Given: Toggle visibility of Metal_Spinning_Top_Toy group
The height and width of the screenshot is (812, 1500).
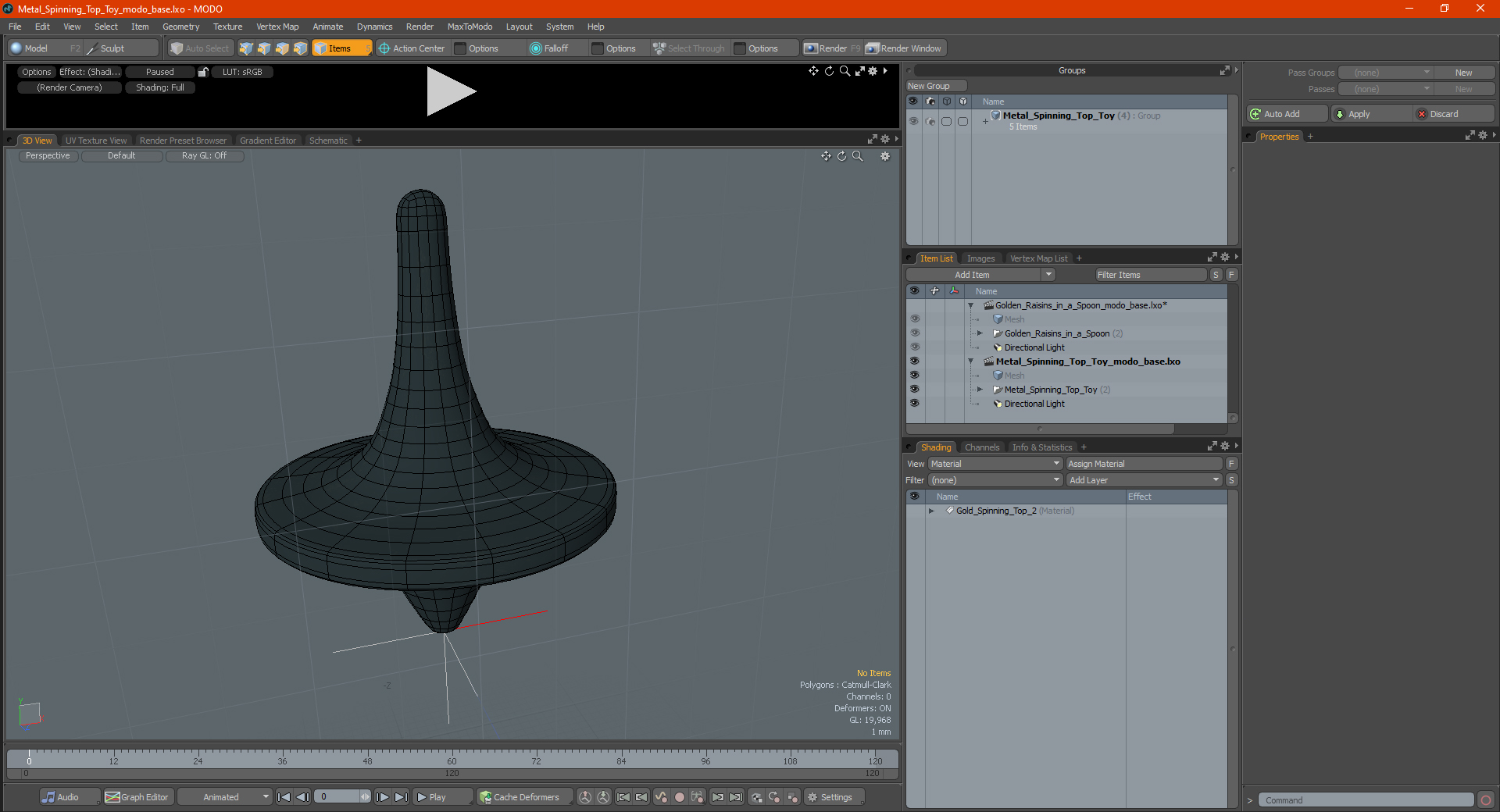Looking at the screenshot, I should pyautogui.click(x=913, y=121).
